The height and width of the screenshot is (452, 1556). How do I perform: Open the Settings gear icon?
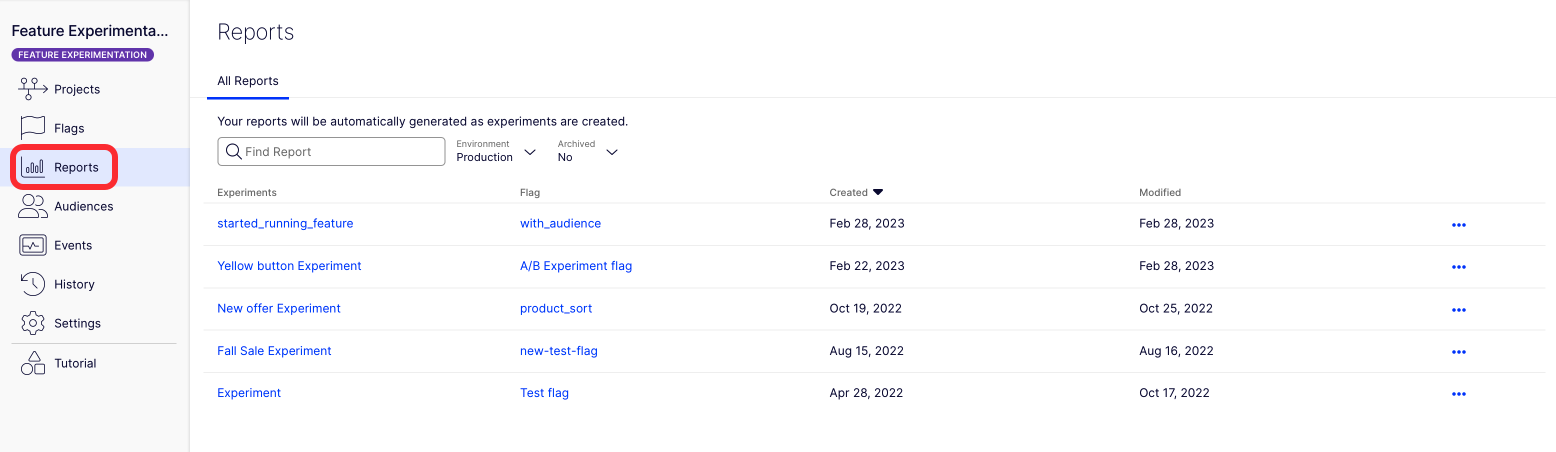[x=33, y=323]
